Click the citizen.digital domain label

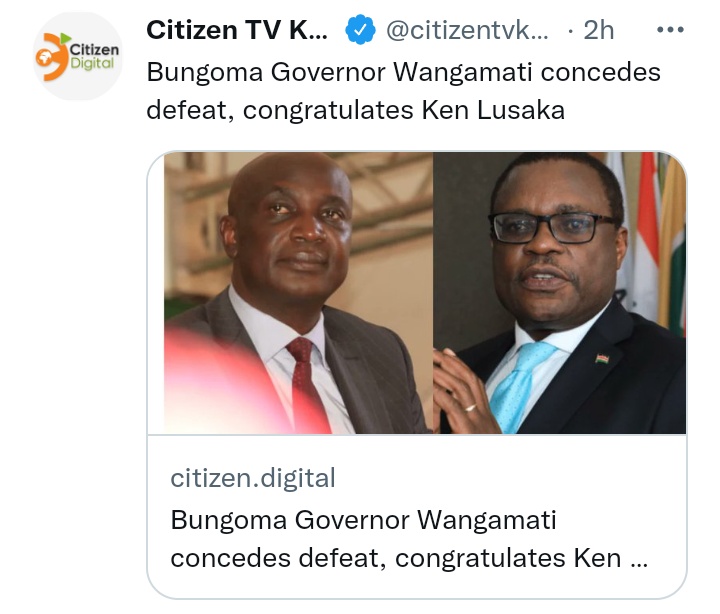(x=253, y=478)
